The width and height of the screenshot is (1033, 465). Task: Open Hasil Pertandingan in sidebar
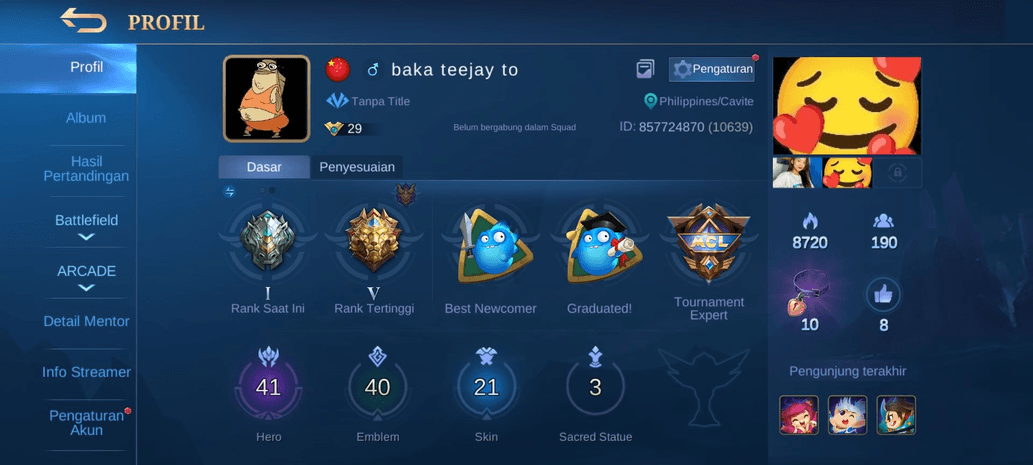(86, 169)
